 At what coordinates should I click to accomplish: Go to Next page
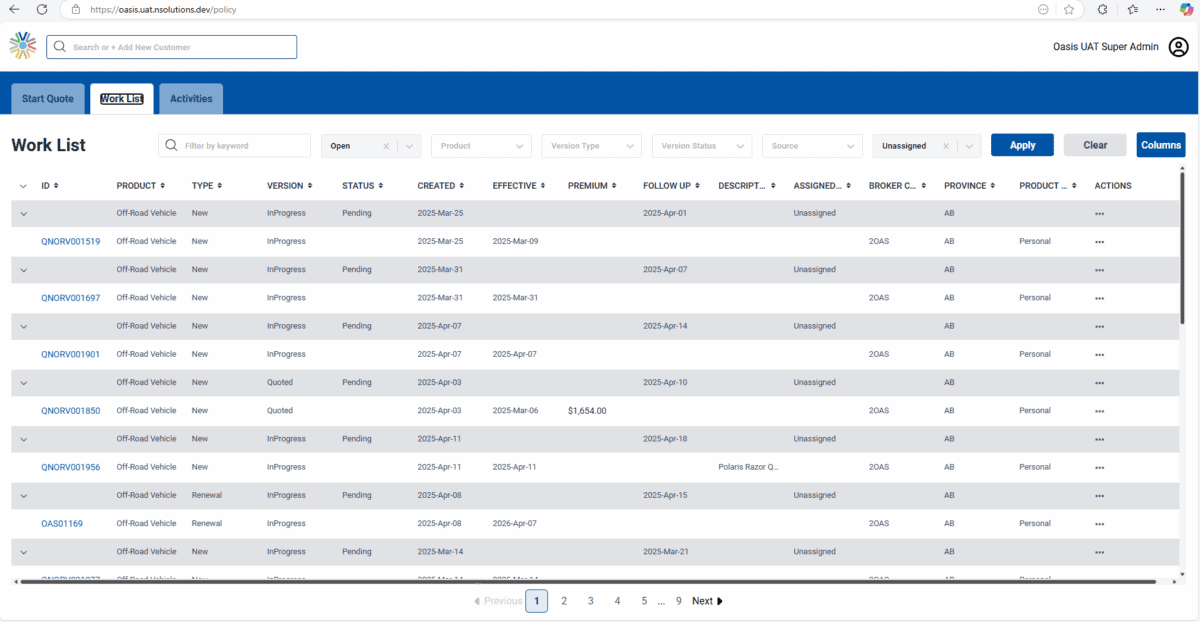[x=707, y=601]
